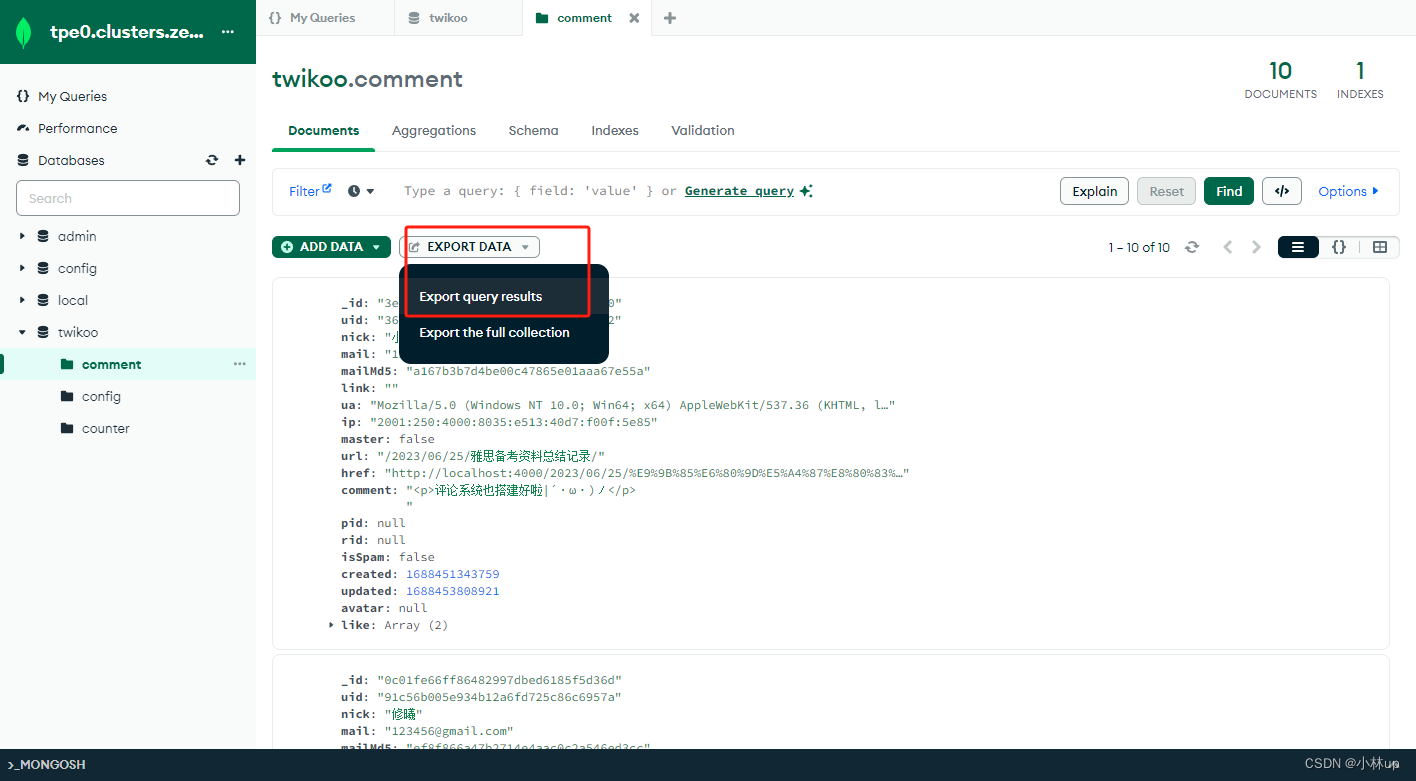
Task: Switch to the Aggregations tab
Action: pos(433,130)
